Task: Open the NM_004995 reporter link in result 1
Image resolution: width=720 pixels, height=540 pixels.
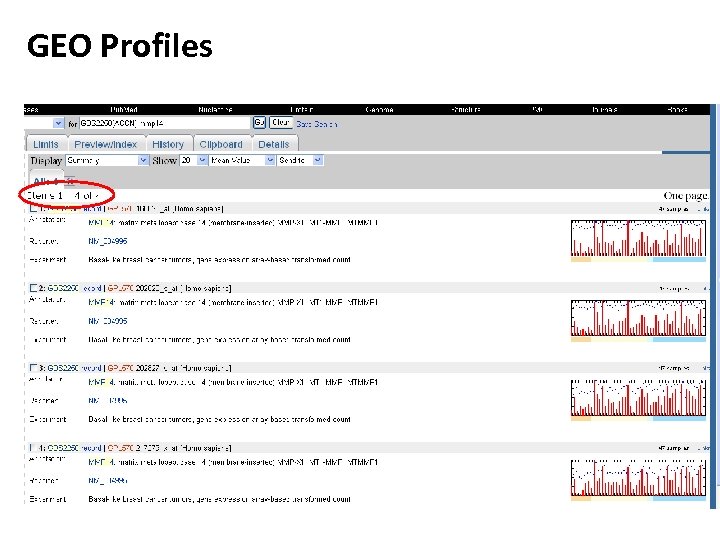Action: tap(107, 241)
